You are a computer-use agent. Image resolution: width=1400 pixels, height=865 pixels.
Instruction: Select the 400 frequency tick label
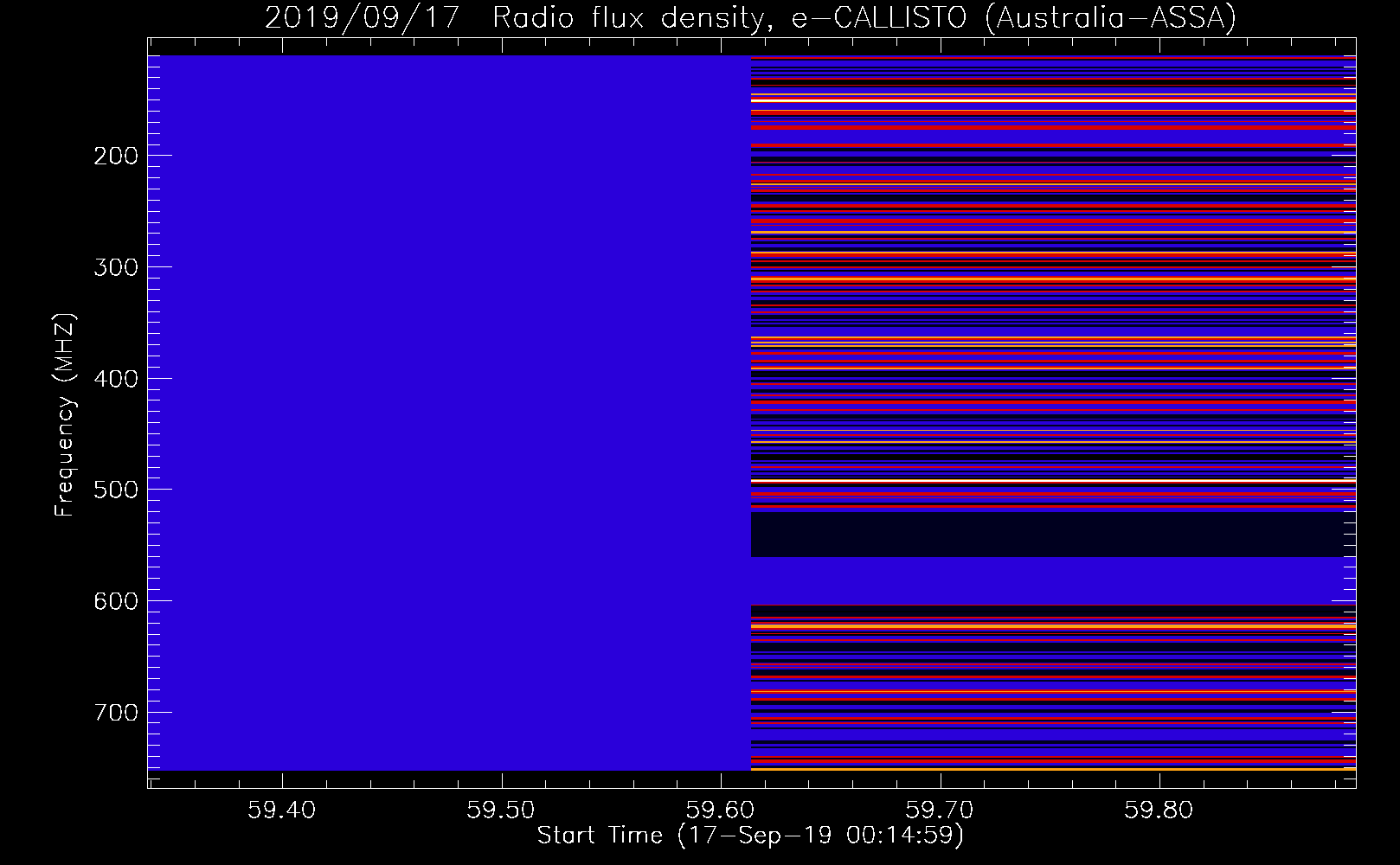tap(115, 379)
